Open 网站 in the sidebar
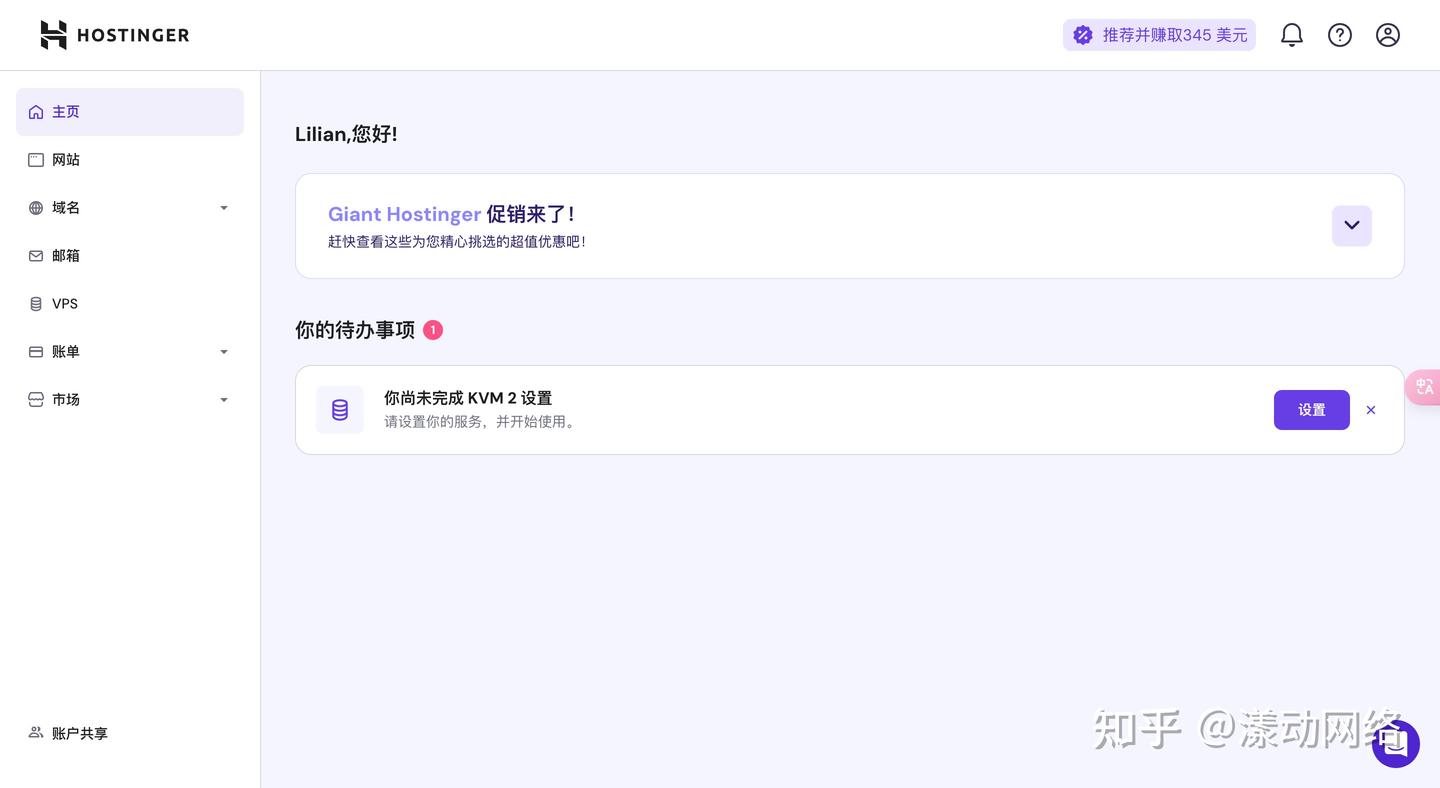Image resolution: width=1440 pixels, height=788 pixels. tap(130, 160)
